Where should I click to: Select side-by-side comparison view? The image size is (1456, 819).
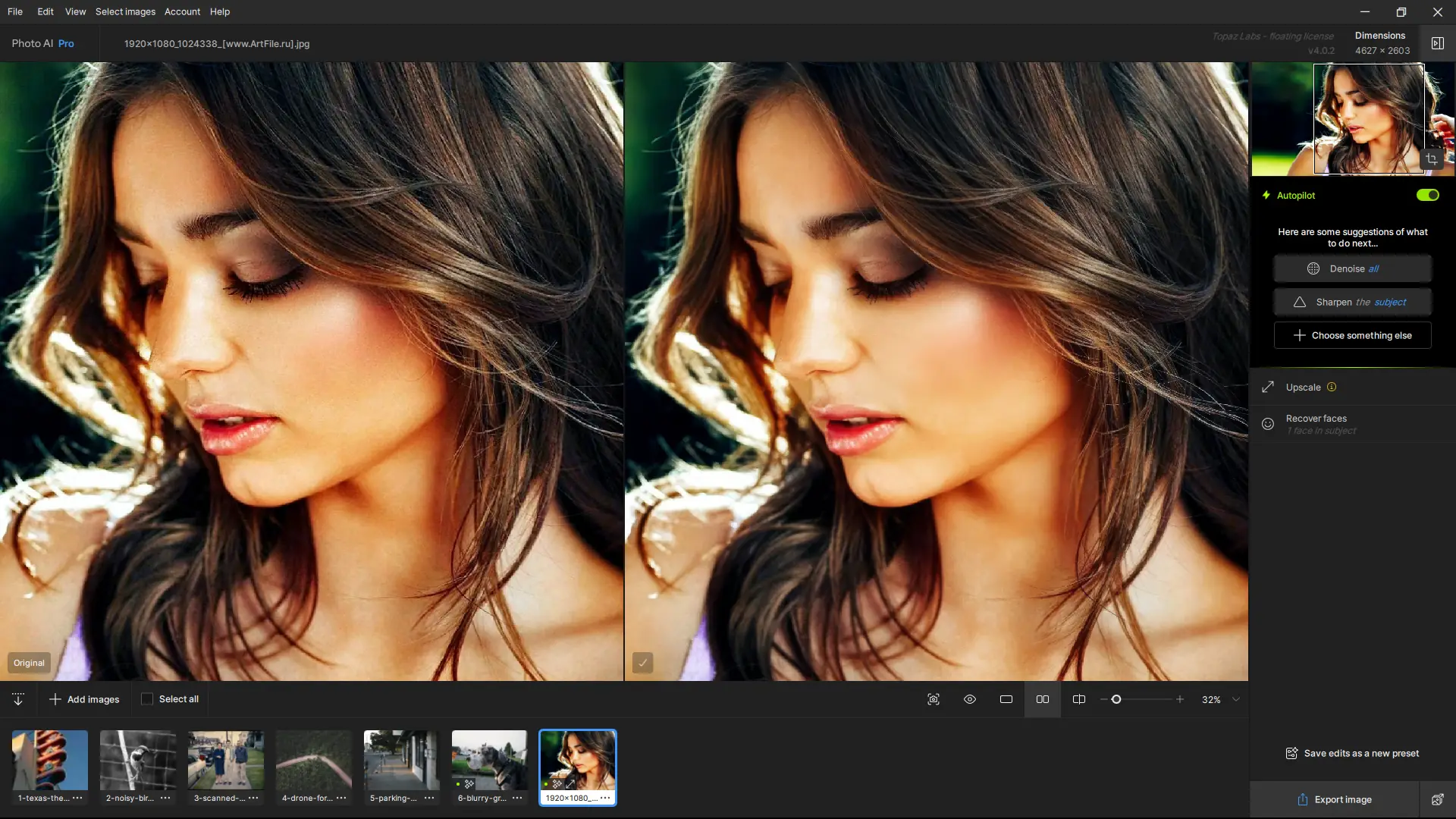click(1043, 699)
